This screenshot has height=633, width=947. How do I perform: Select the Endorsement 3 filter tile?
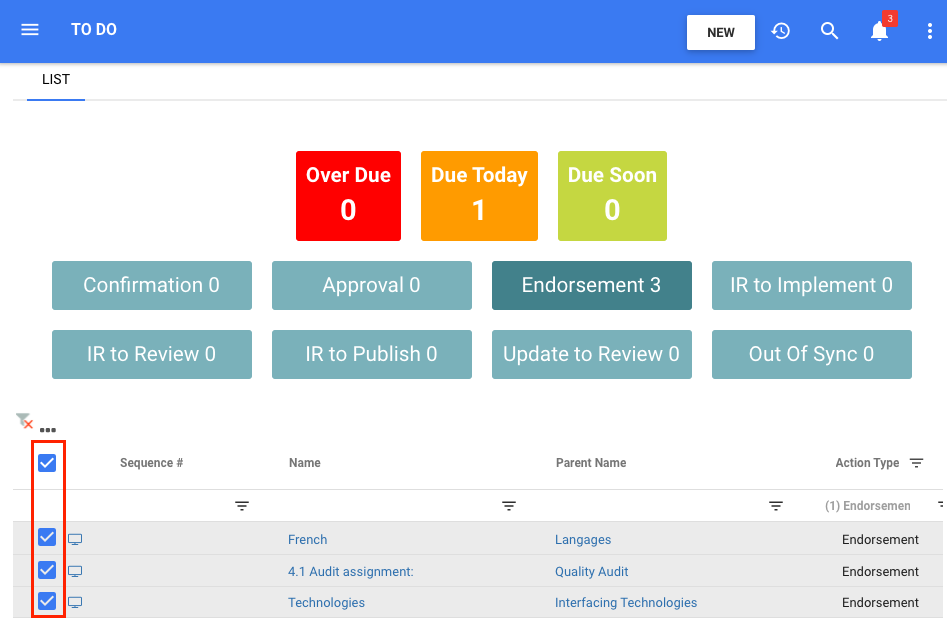pyautogui.click(x=591, y=286)
